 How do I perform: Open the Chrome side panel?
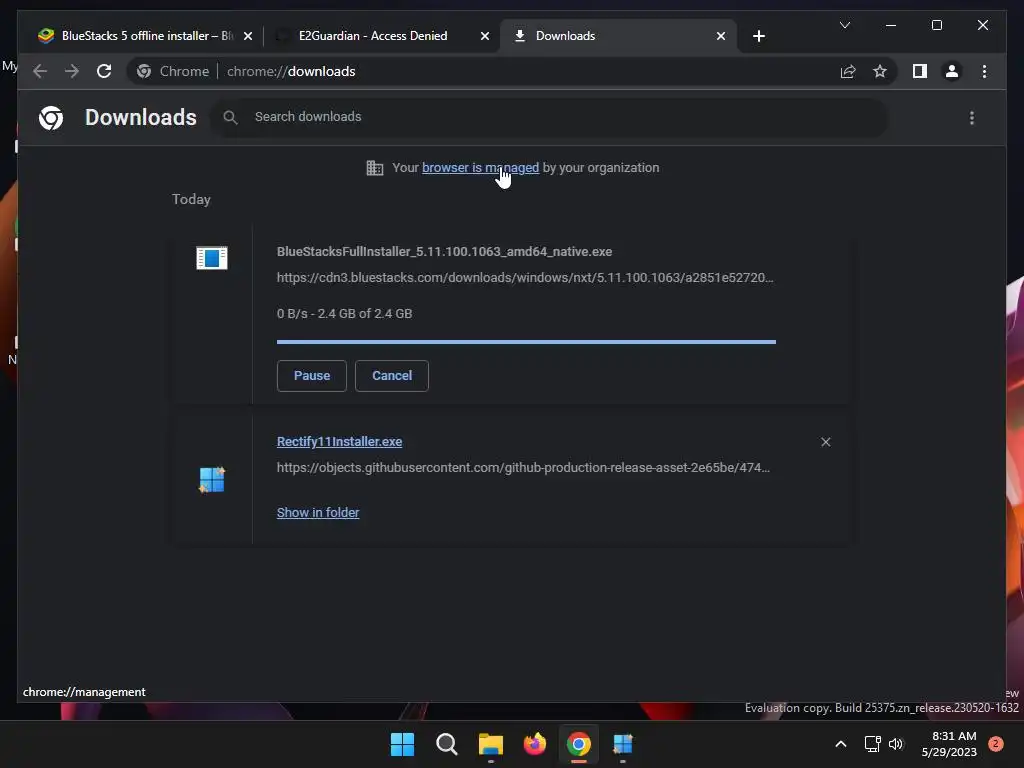click(x=920, y=71)
